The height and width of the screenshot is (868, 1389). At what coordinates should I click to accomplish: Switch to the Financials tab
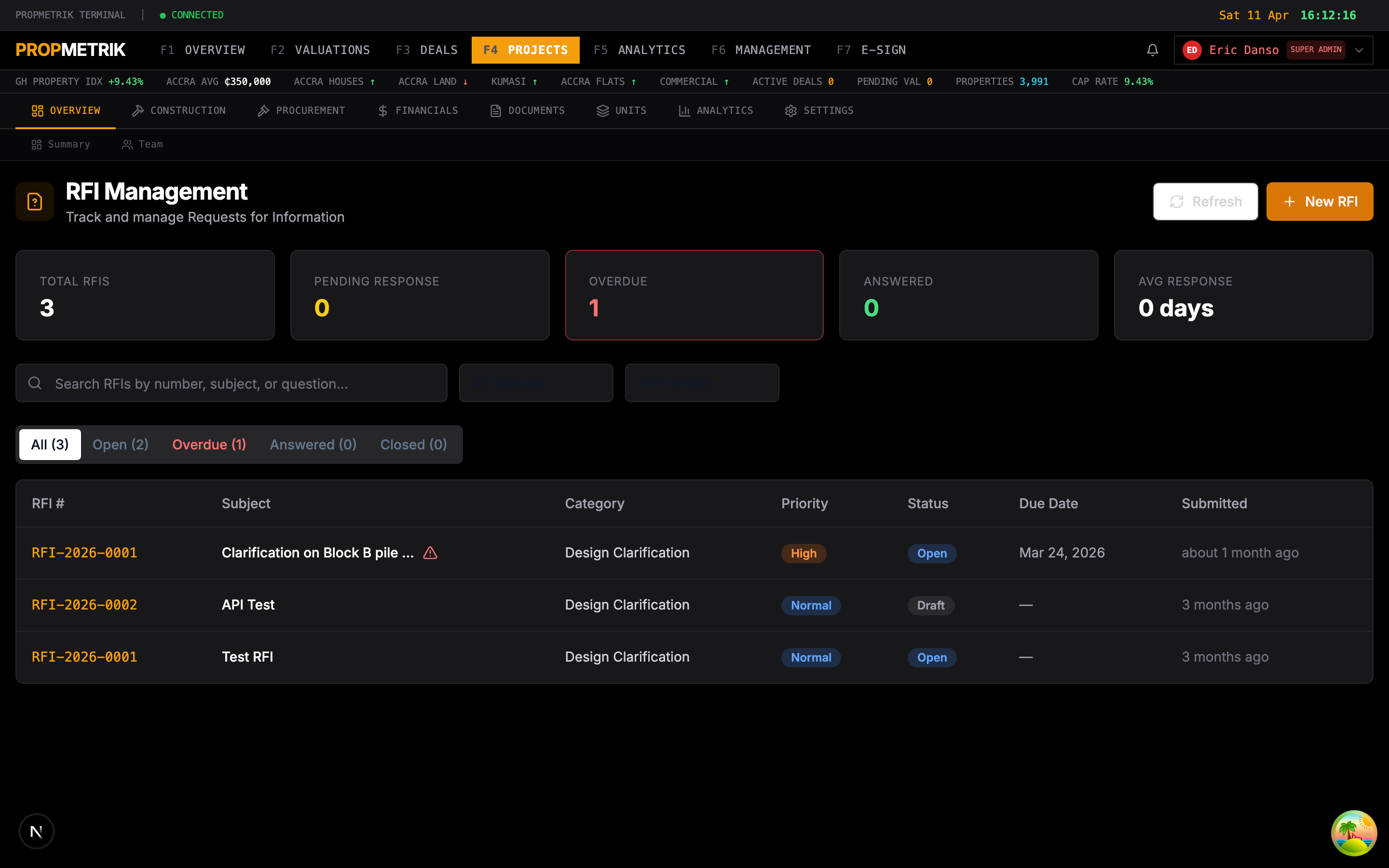click(x=418, y=111)
